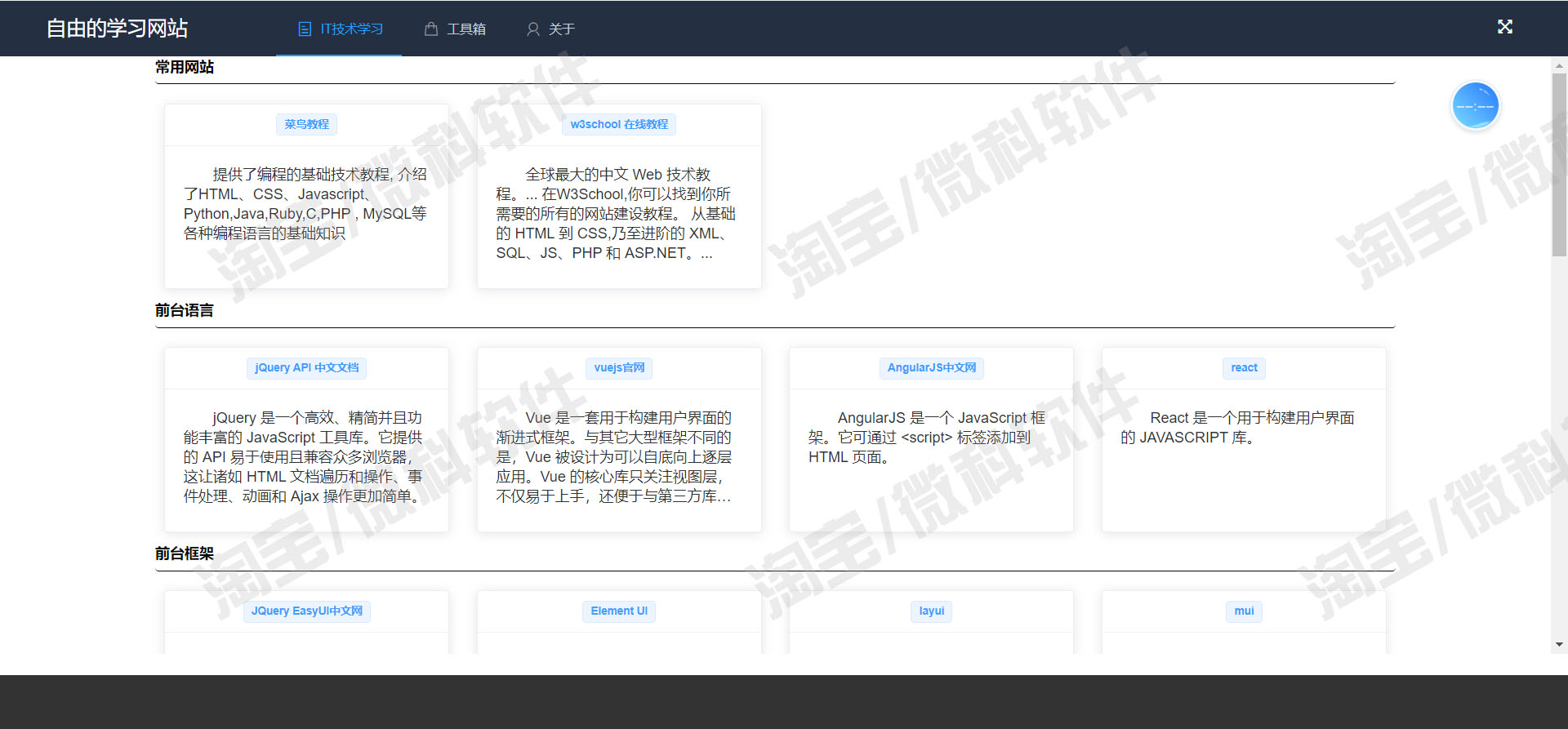Click the 自由的学习网站 site title
Screen dimensions: 1568x729
click(117, 29)
